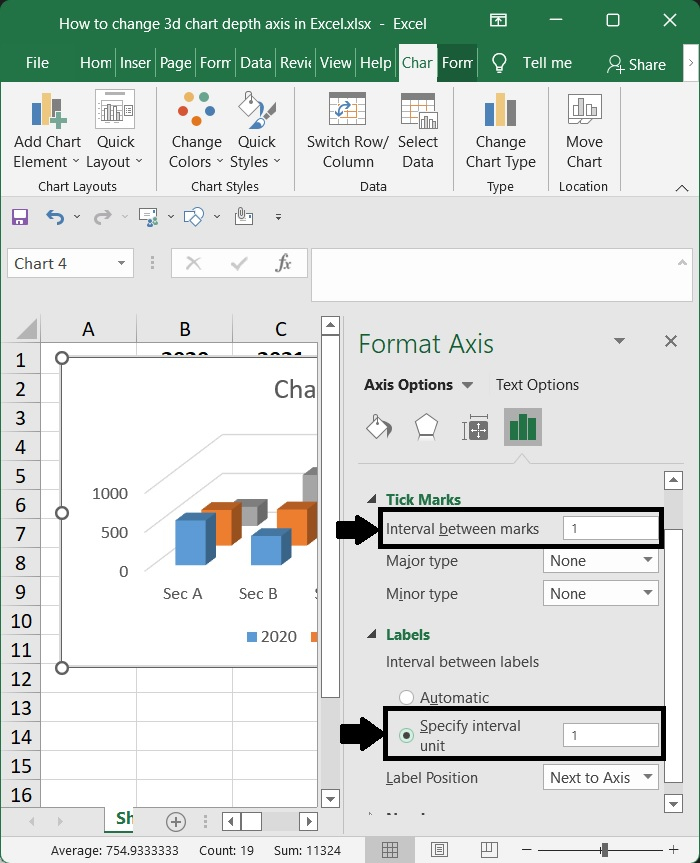Switch to Page Break Preview
The image size is (700, 863).
point(489,850)
